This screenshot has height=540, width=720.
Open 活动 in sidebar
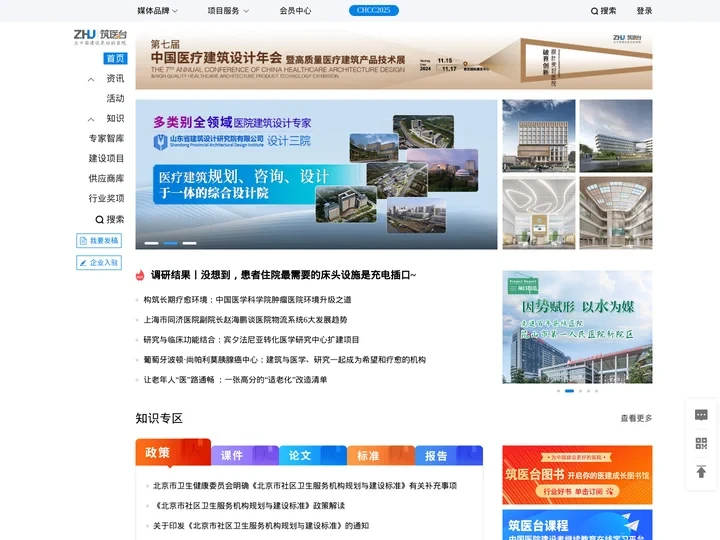click(x=115, y=98)
